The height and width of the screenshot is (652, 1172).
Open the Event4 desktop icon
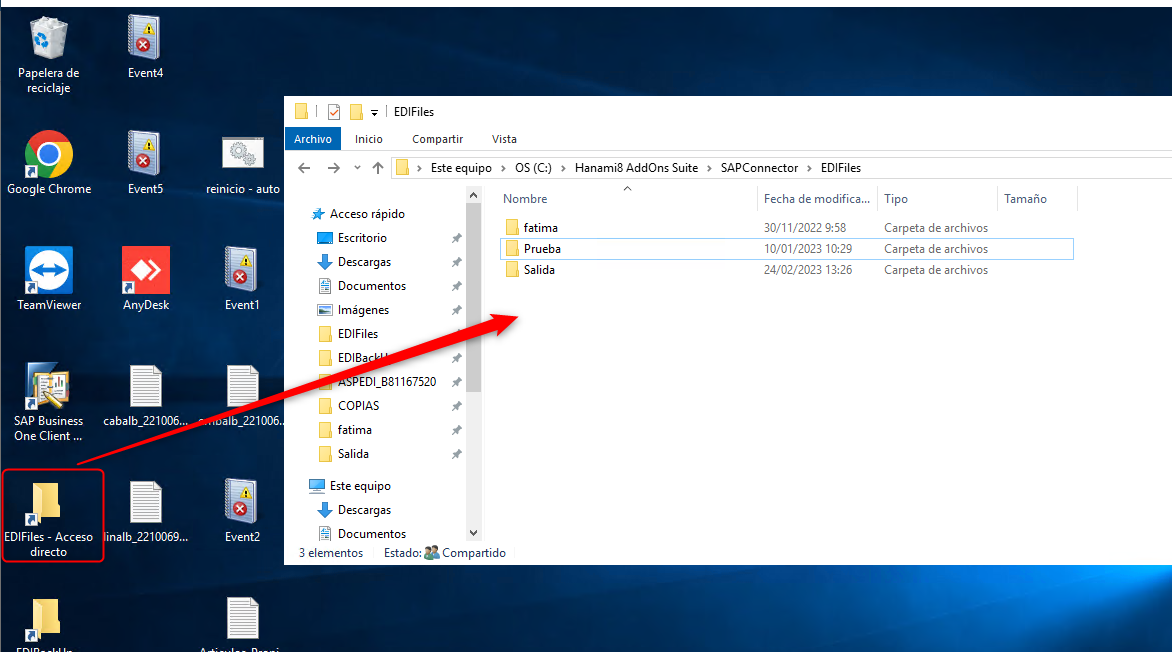click(145, 47)
